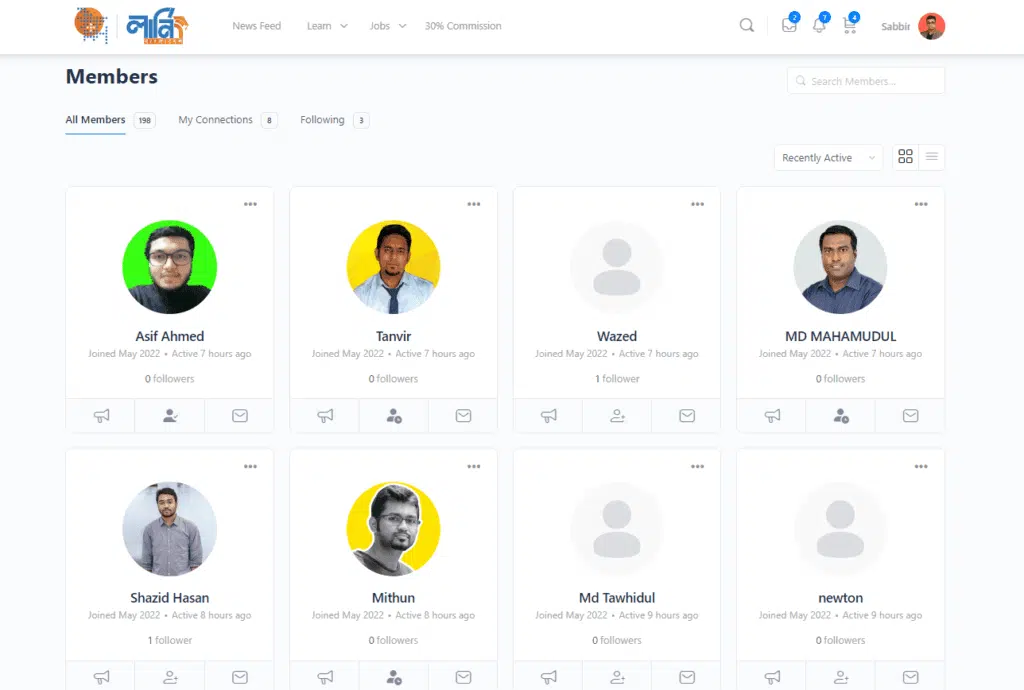Switch to grid view layout
Viewport: 1024px width, 690px height.
click(x=905, y=157)
